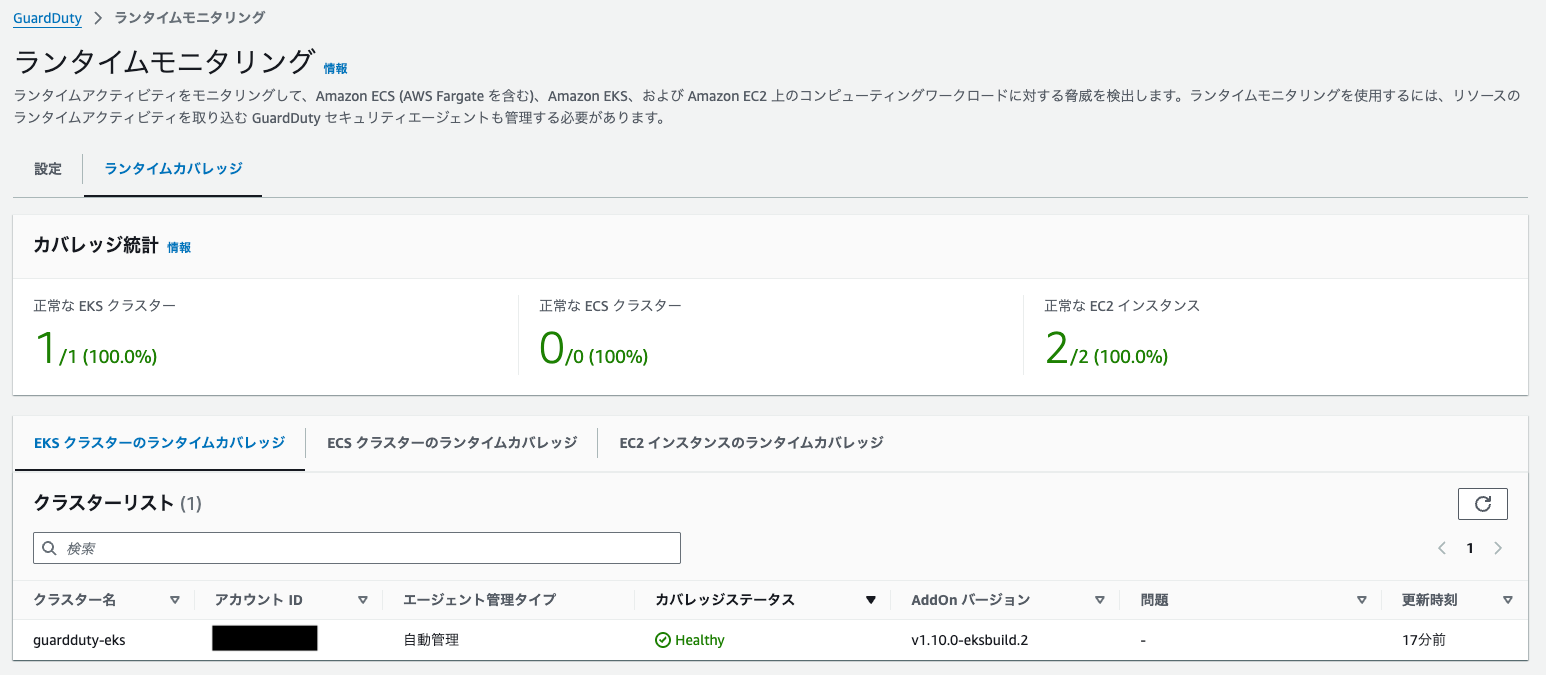Sort by 問題 column arrow
Viewport: 1546px width, 675px height.
point(1361,600)
